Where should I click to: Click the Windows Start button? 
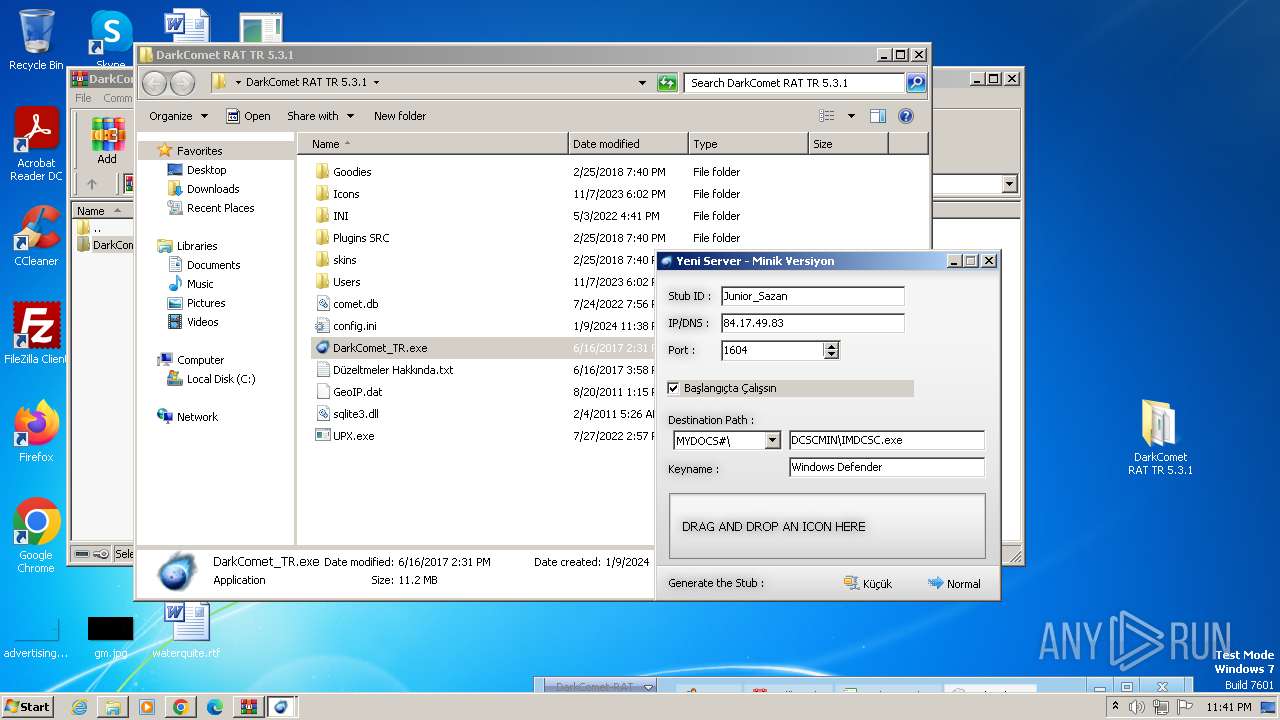(27, 707)
